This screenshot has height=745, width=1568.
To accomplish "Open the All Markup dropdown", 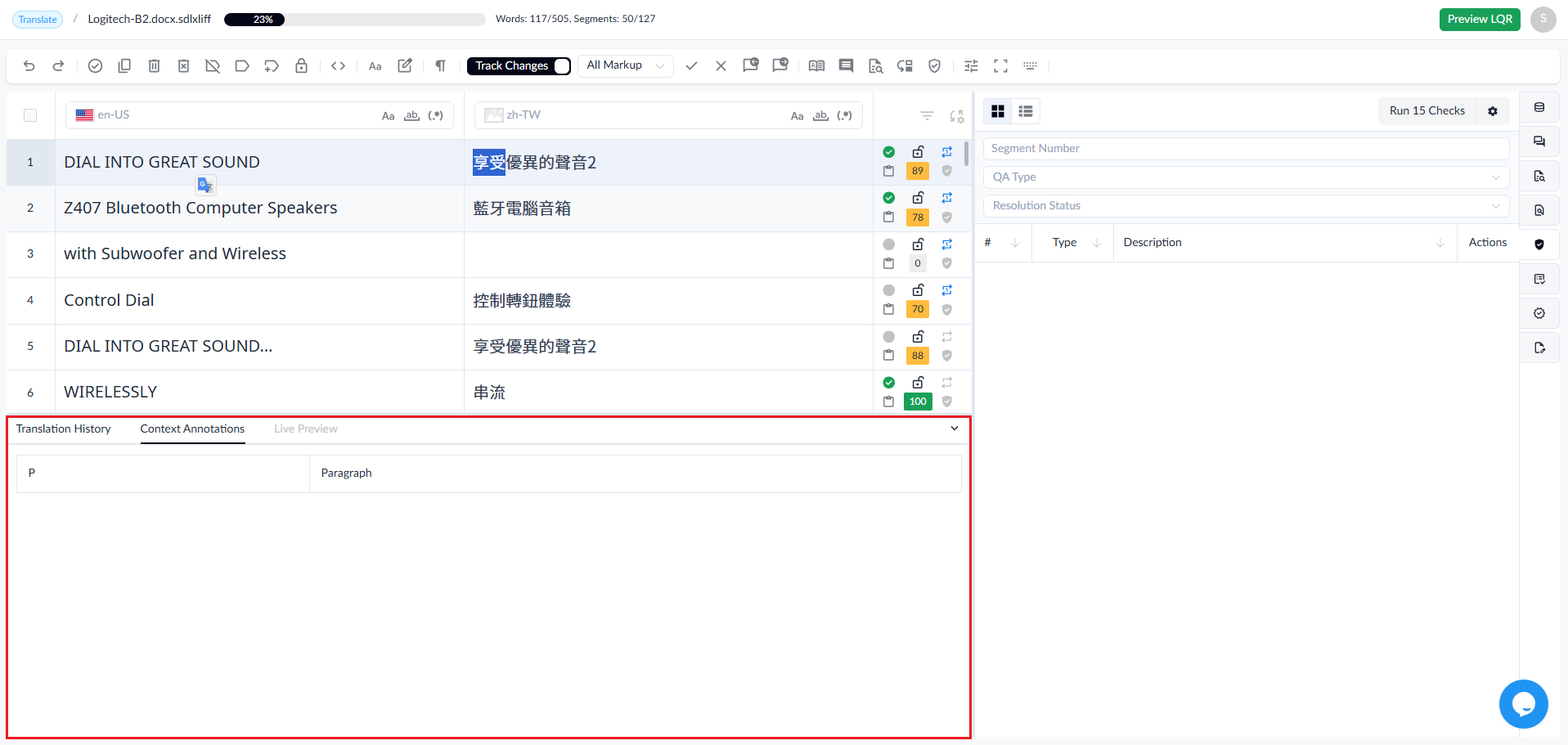I will pos(626,66).
